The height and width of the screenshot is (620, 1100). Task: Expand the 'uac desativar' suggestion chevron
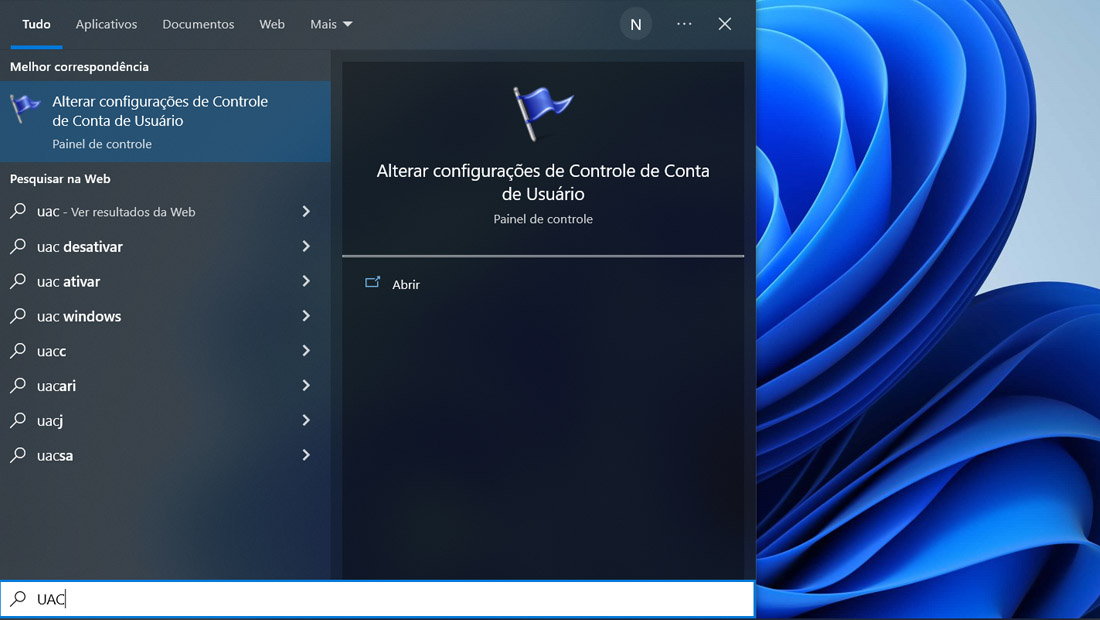coord(306,246)
